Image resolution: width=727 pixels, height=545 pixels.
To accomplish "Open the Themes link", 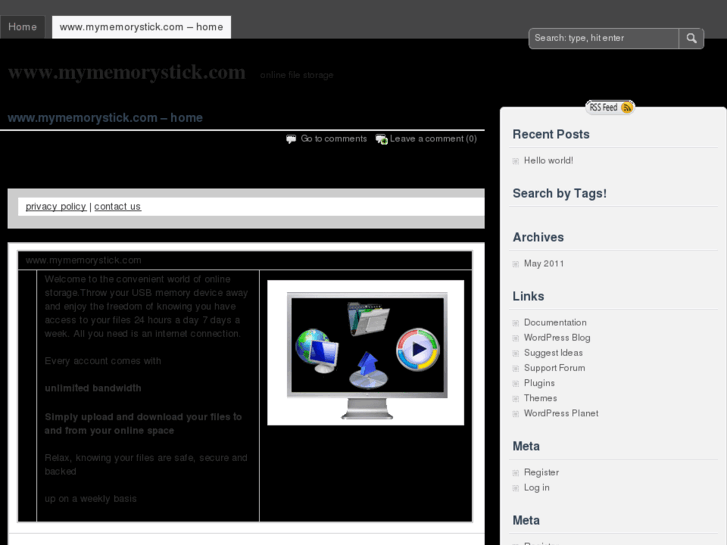I will (541, 398).
